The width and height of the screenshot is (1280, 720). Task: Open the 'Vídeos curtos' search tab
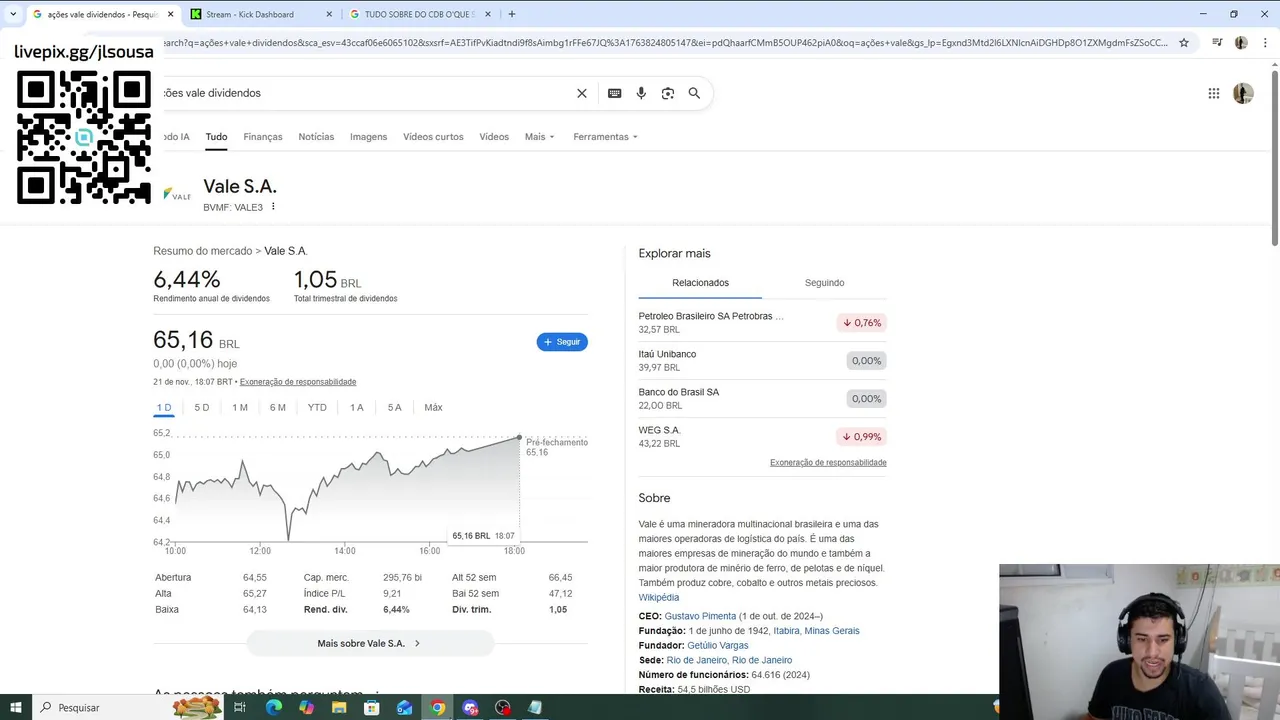433,137
